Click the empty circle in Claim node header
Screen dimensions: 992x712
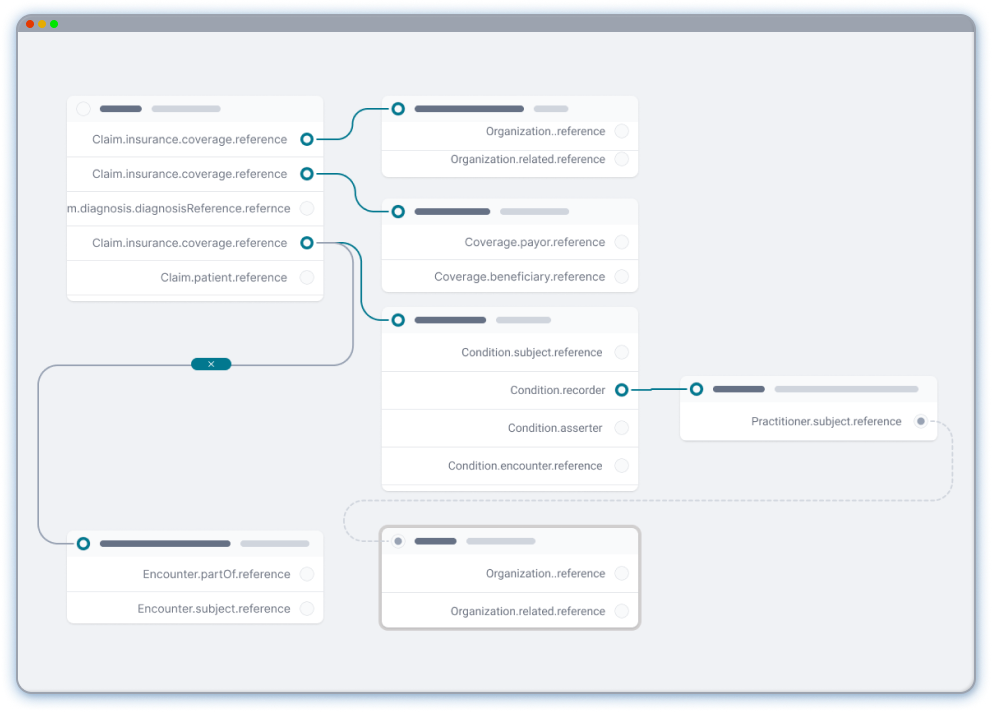pos(84,109)
